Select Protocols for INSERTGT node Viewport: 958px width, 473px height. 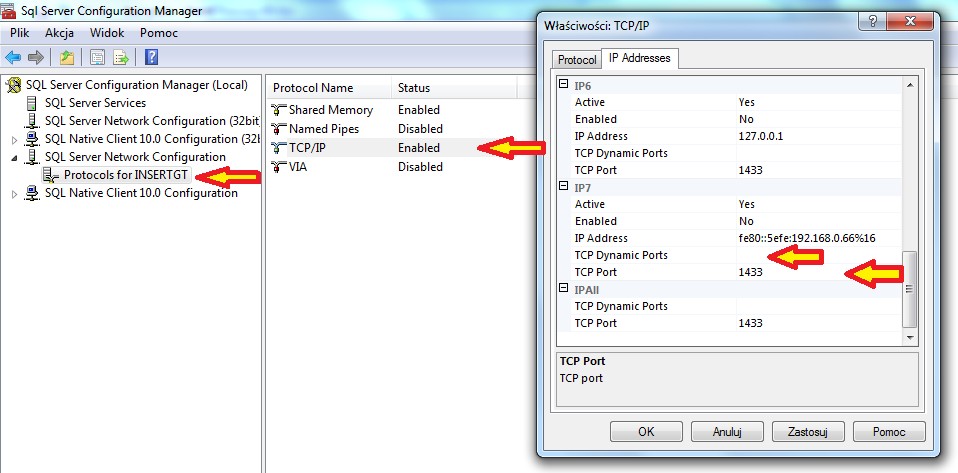tap(125, 175)
